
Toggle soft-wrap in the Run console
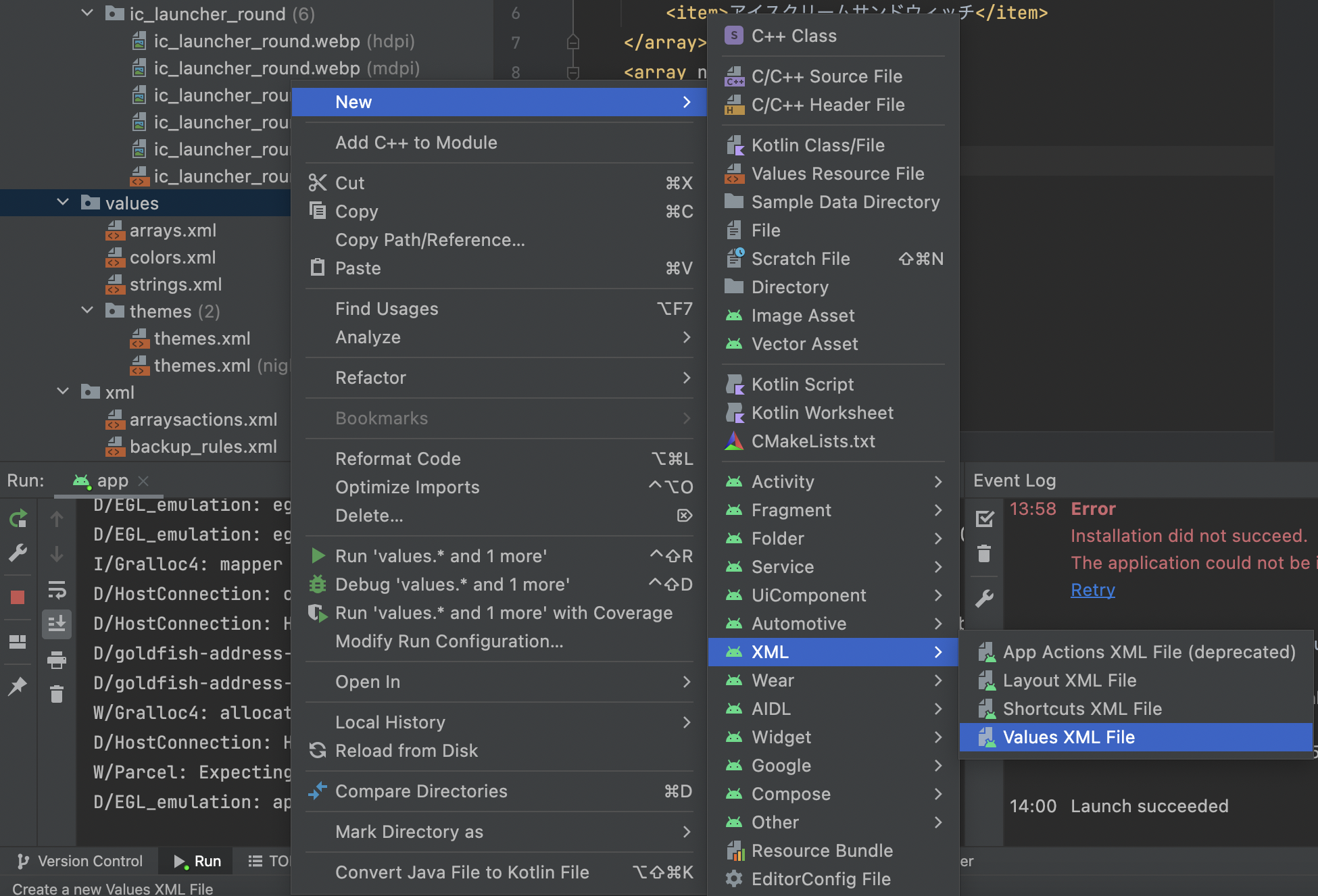tap(57, 590)
